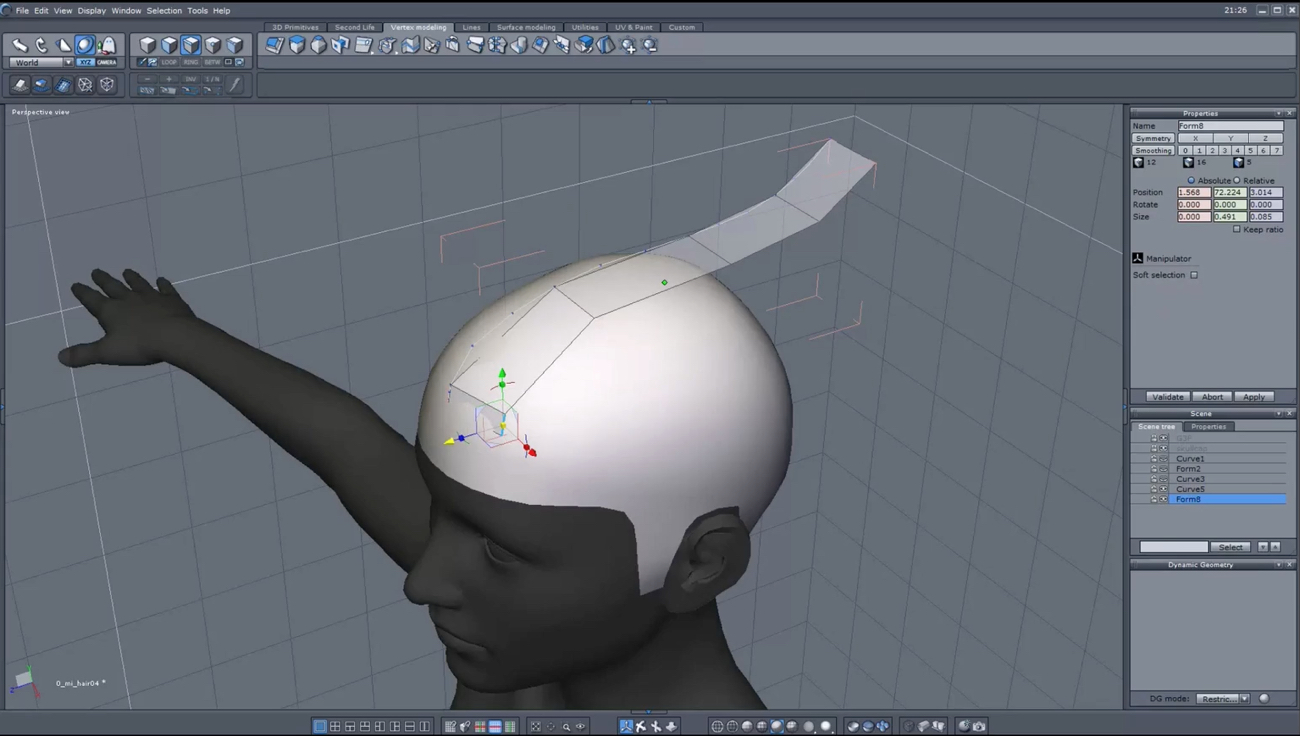1300x736 pixels.
Task: Enable the Soft selection checkbox
Action: tap(1194, 275)
